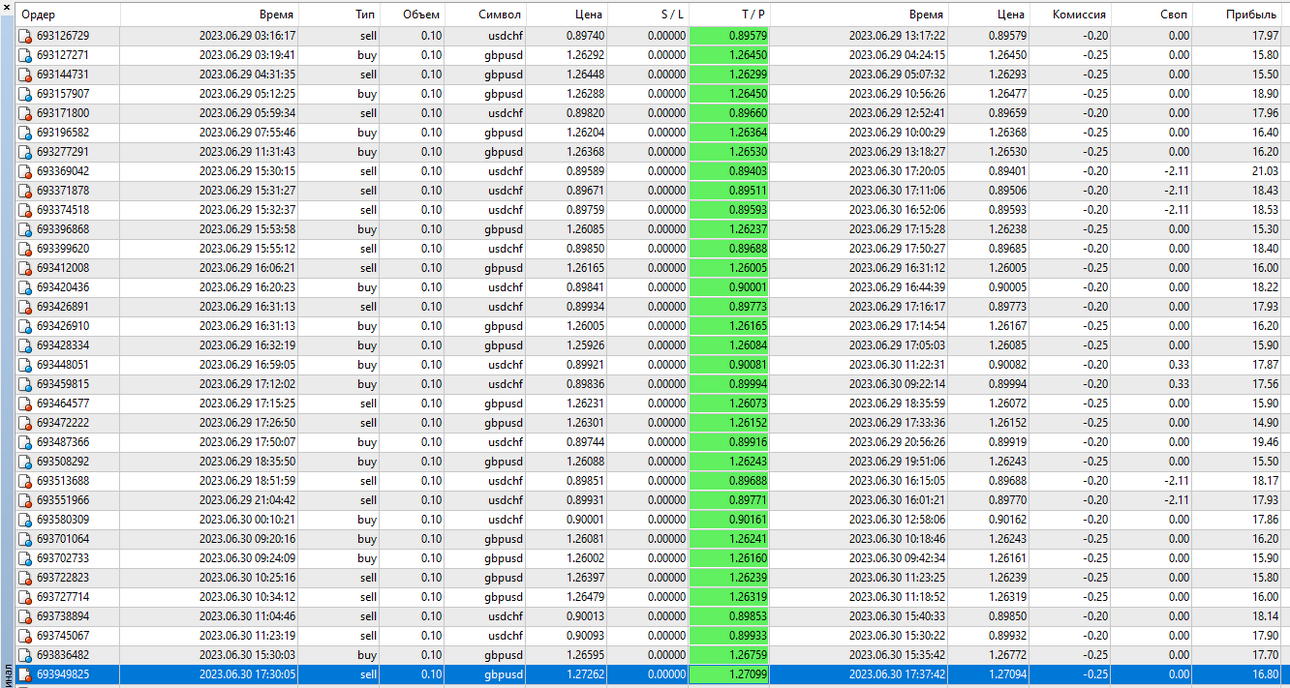Click swap value -2.11 in row 693551966
1290x688 pixels.
coord(1177,500)
